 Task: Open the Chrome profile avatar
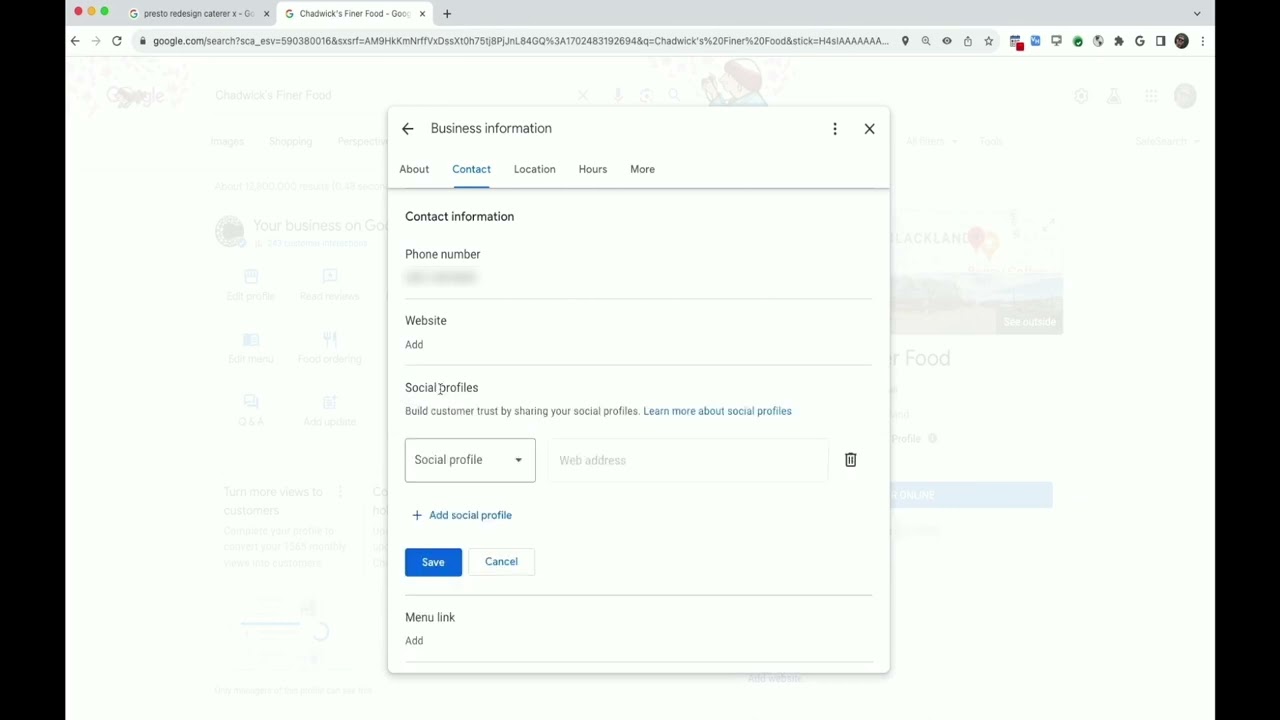pyautogui.click(x=1181, y=41)
